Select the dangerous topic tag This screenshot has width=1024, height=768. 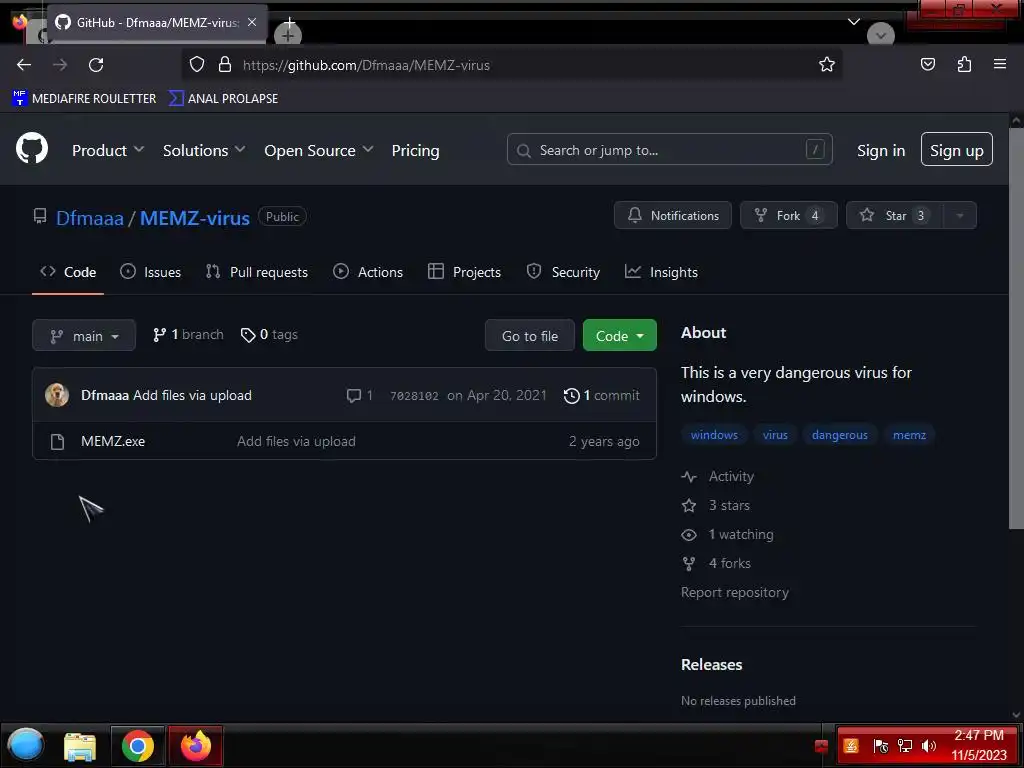tap(840, 435)
